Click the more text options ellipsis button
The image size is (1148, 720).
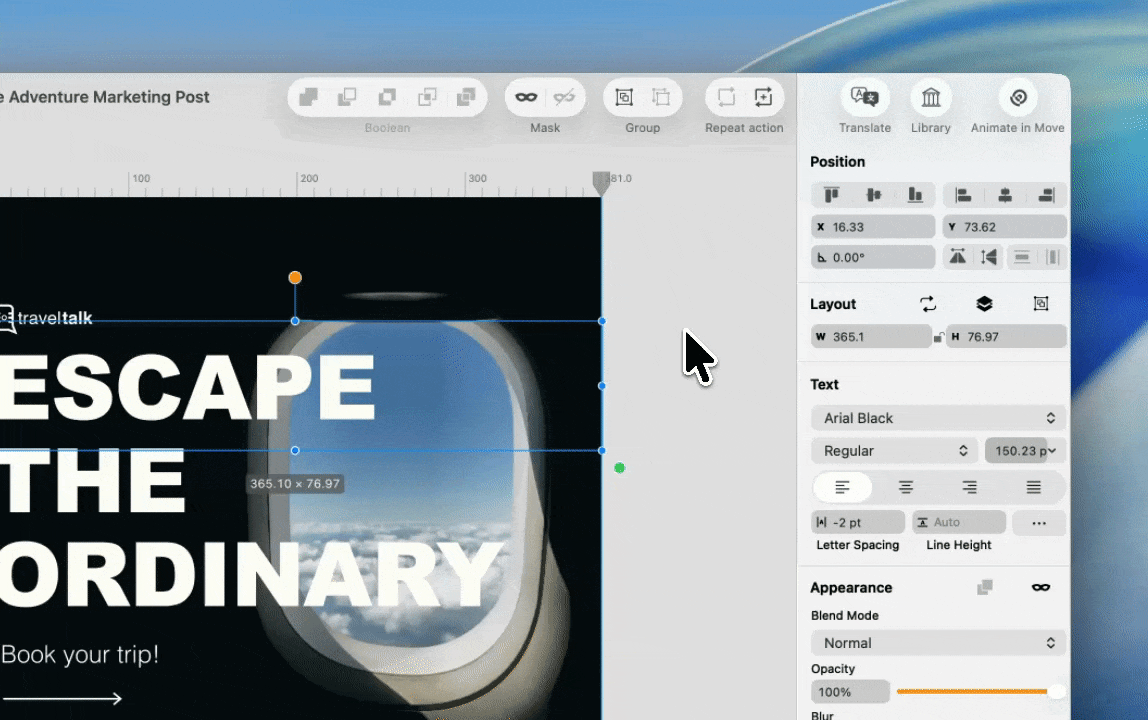[x=1038, y=522]
